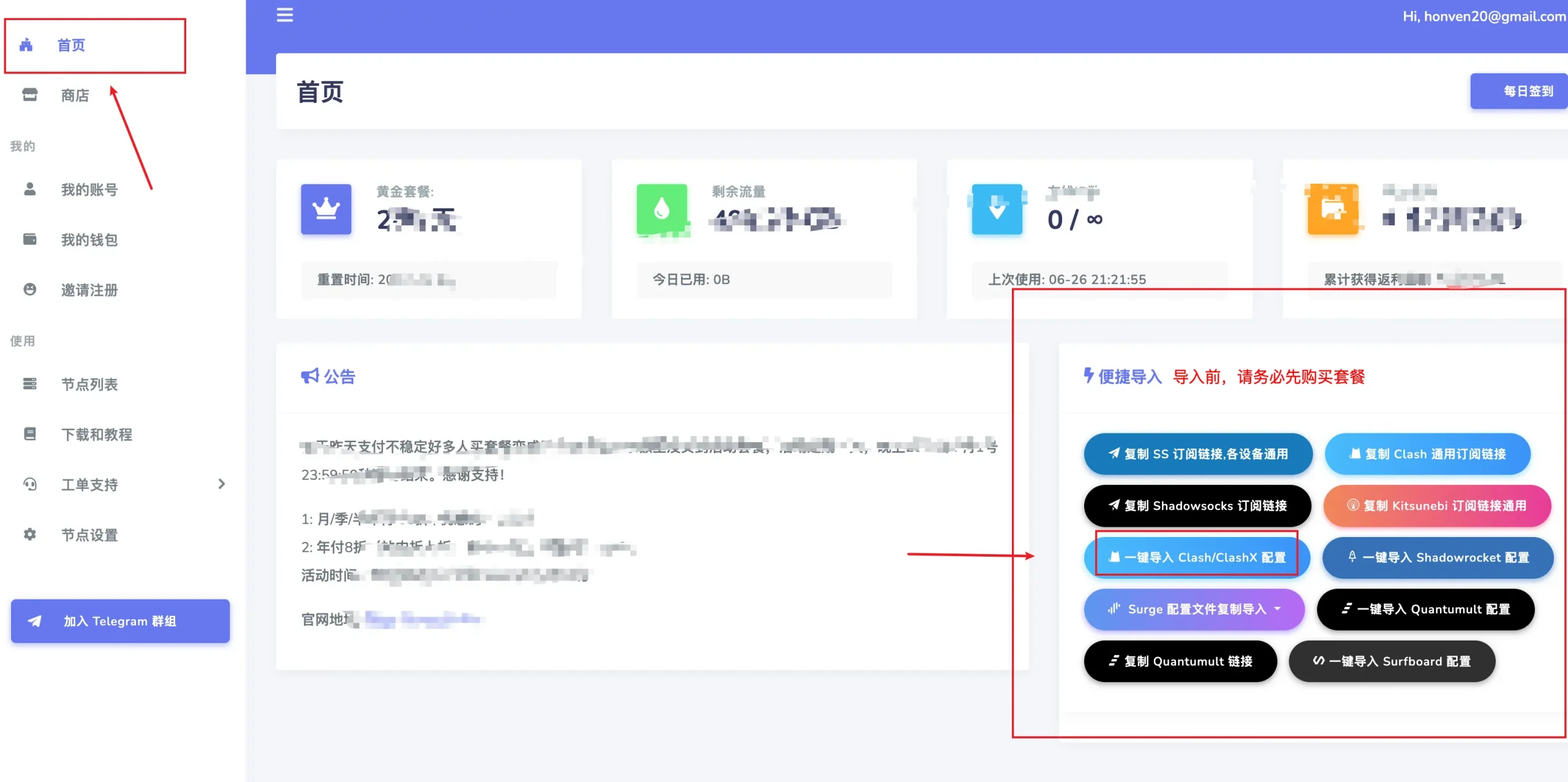The width and height of the screenshot is (1568, 782).
Task: Click the blurred 官网地址 link
Action: [x=423, y=619]
